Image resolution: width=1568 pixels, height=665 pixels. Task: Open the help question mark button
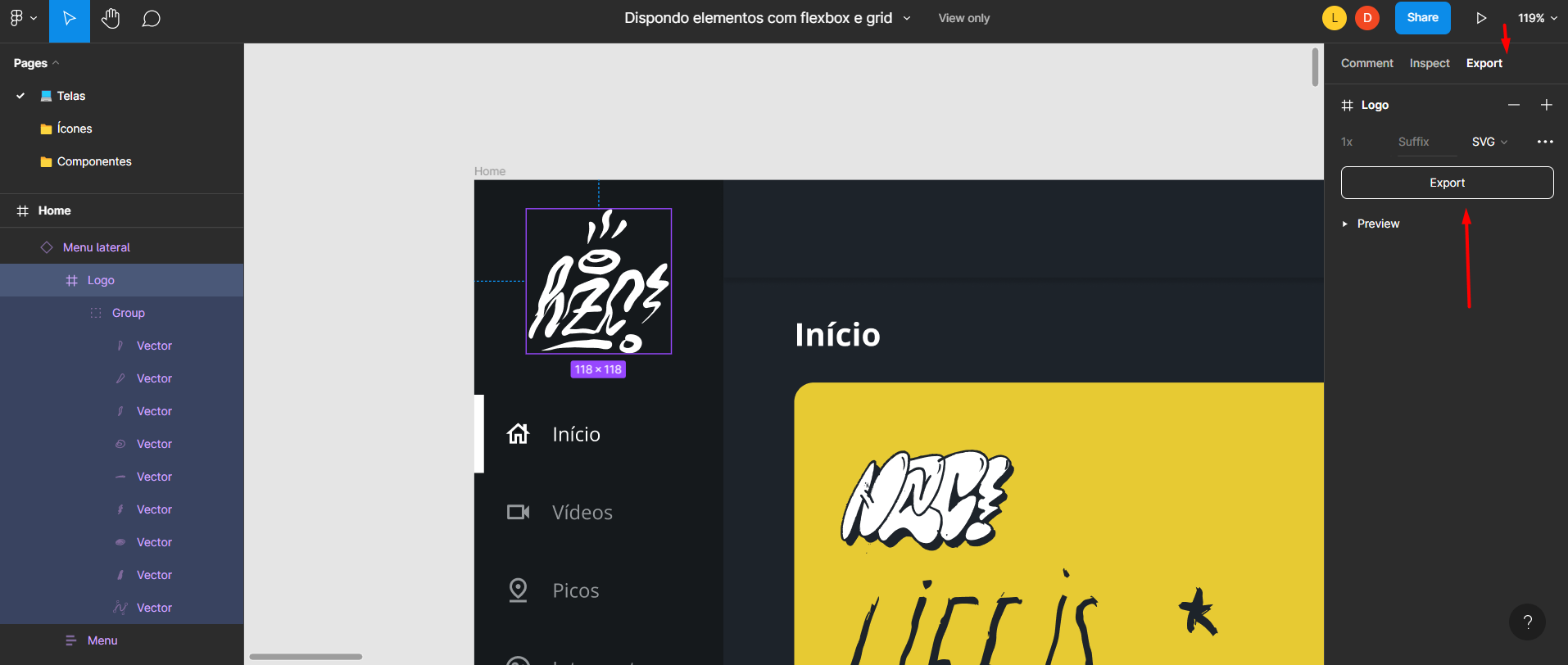[1527, 622]
